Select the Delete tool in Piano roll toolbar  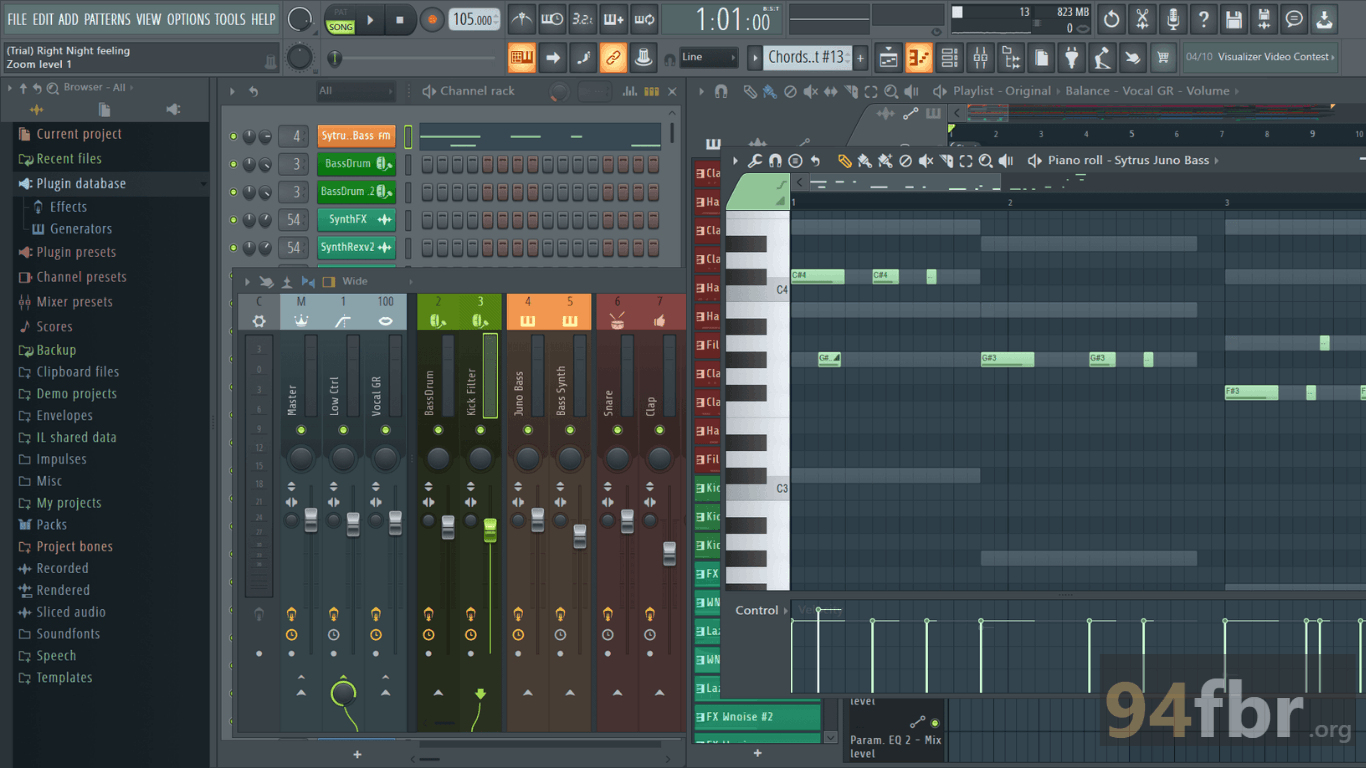click(x=905, y=160)
